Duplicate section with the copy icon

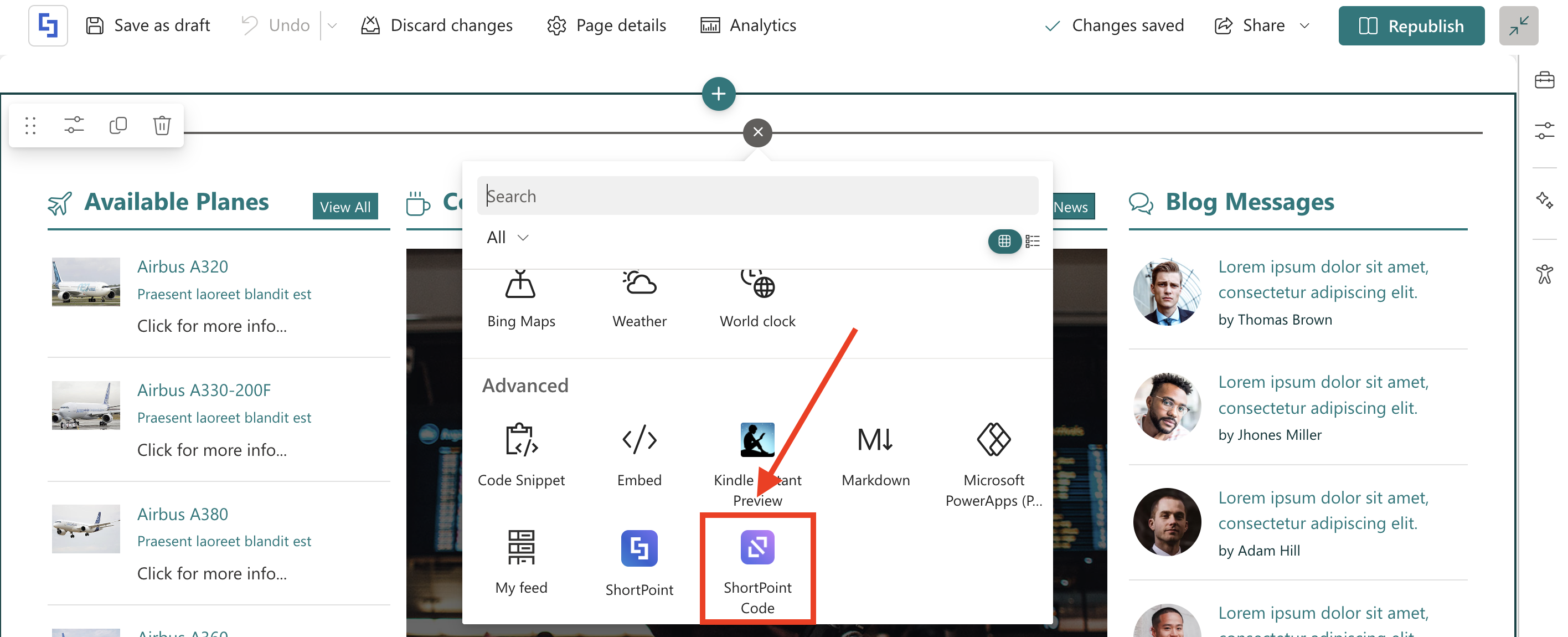[117, 125]
